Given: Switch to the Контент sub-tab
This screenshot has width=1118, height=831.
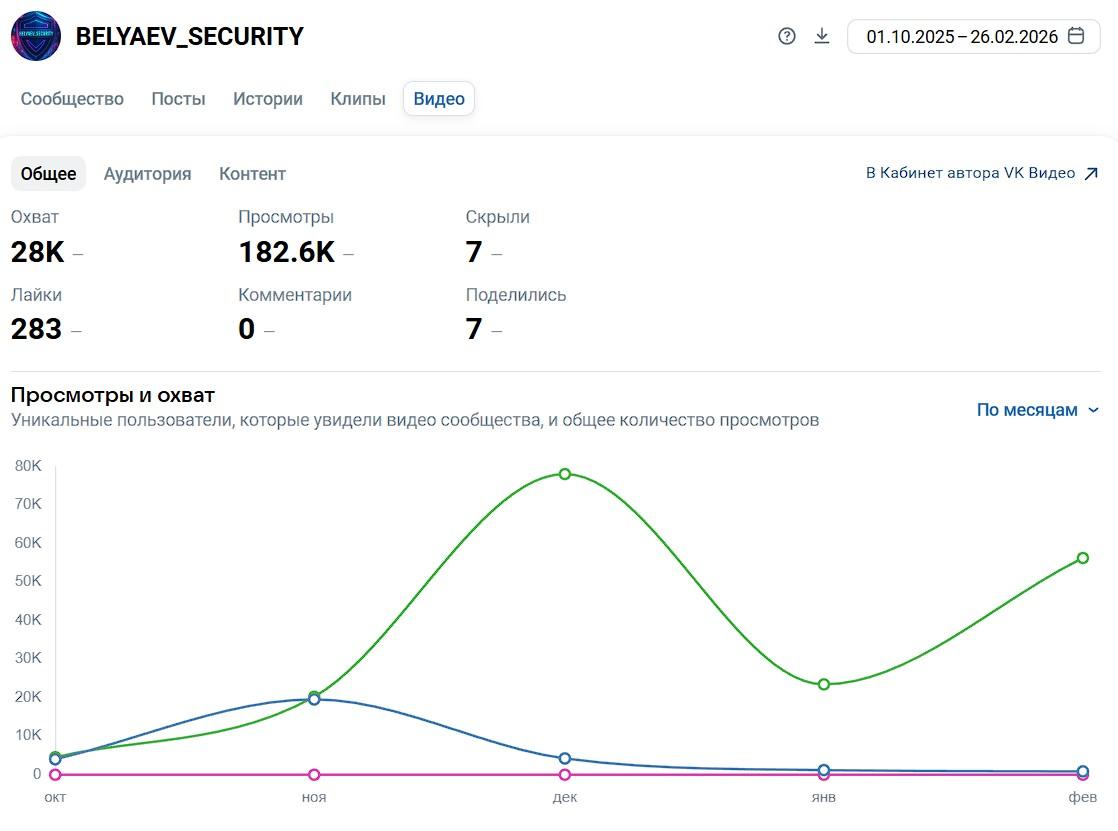Looking at the screenshot, I should (252, 174).
